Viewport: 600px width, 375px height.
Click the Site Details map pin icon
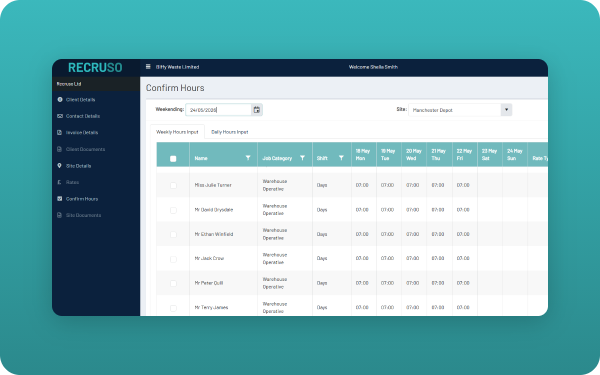59,166
